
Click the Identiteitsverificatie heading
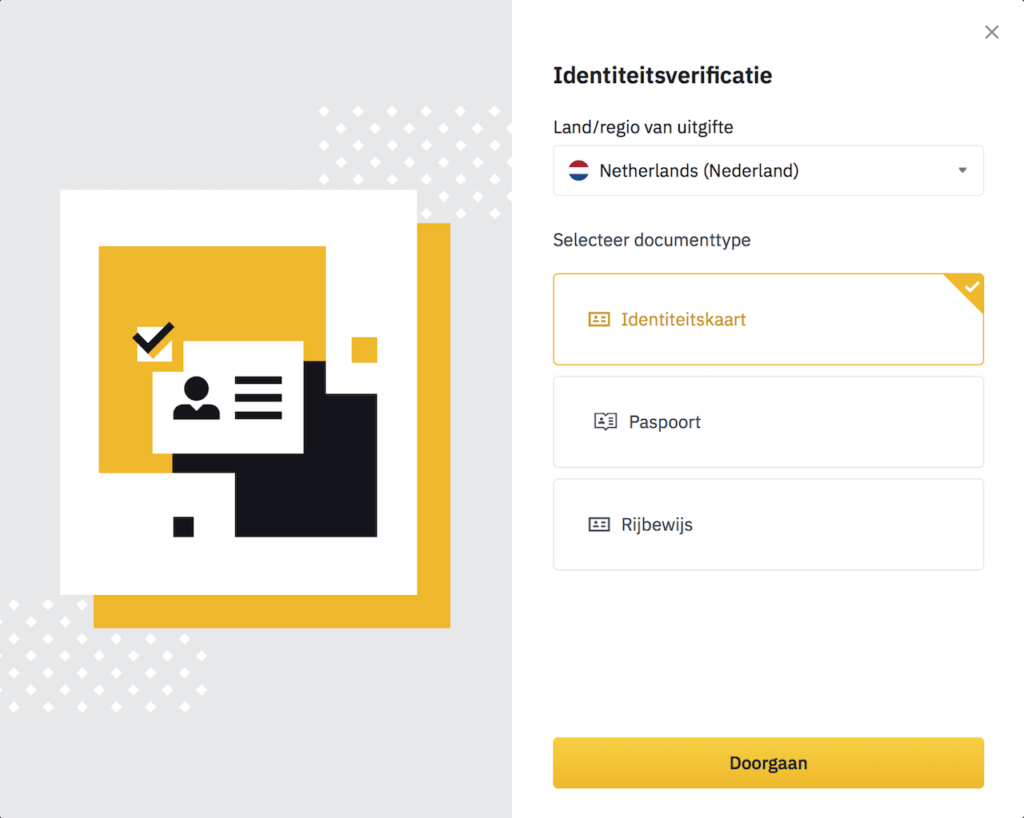662,75
